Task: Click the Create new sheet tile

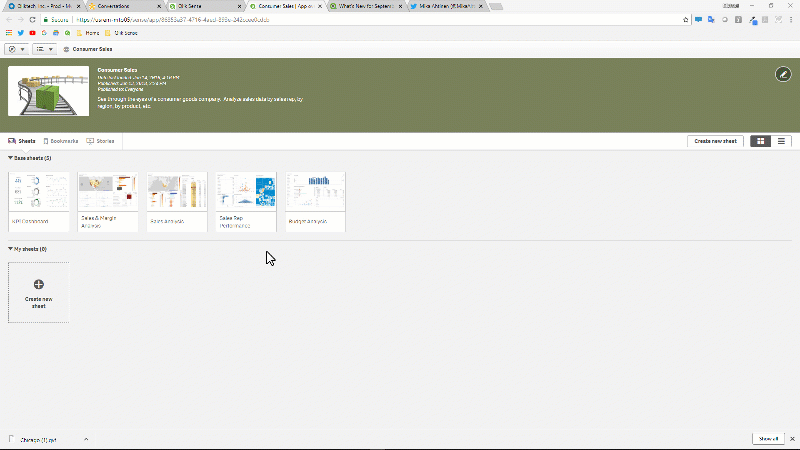Action: click(x=39, y=293)
